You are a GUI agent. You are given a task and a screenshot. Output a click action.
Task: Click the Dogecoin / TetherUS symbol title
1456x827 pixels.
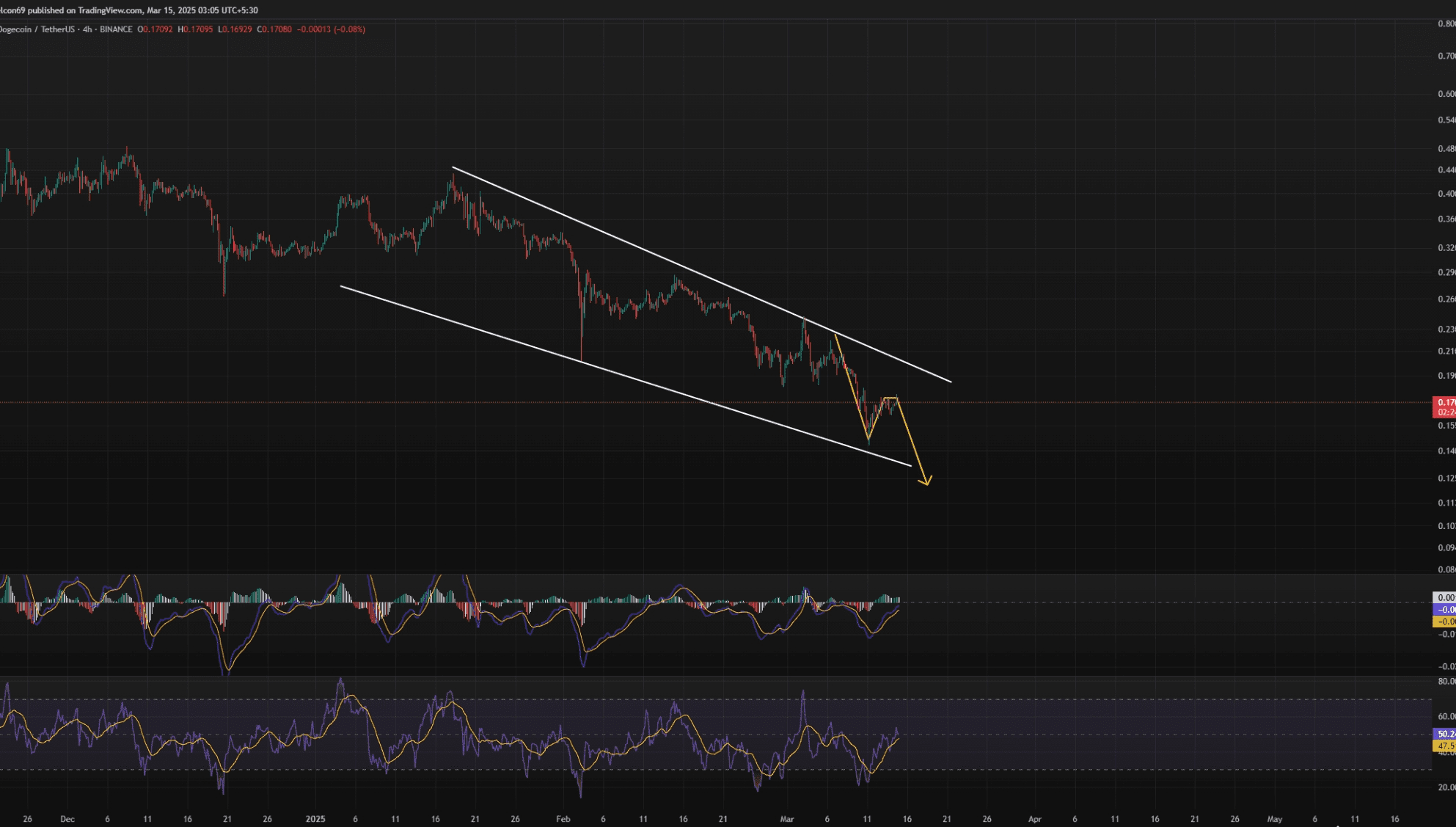[x=37, y=29]
